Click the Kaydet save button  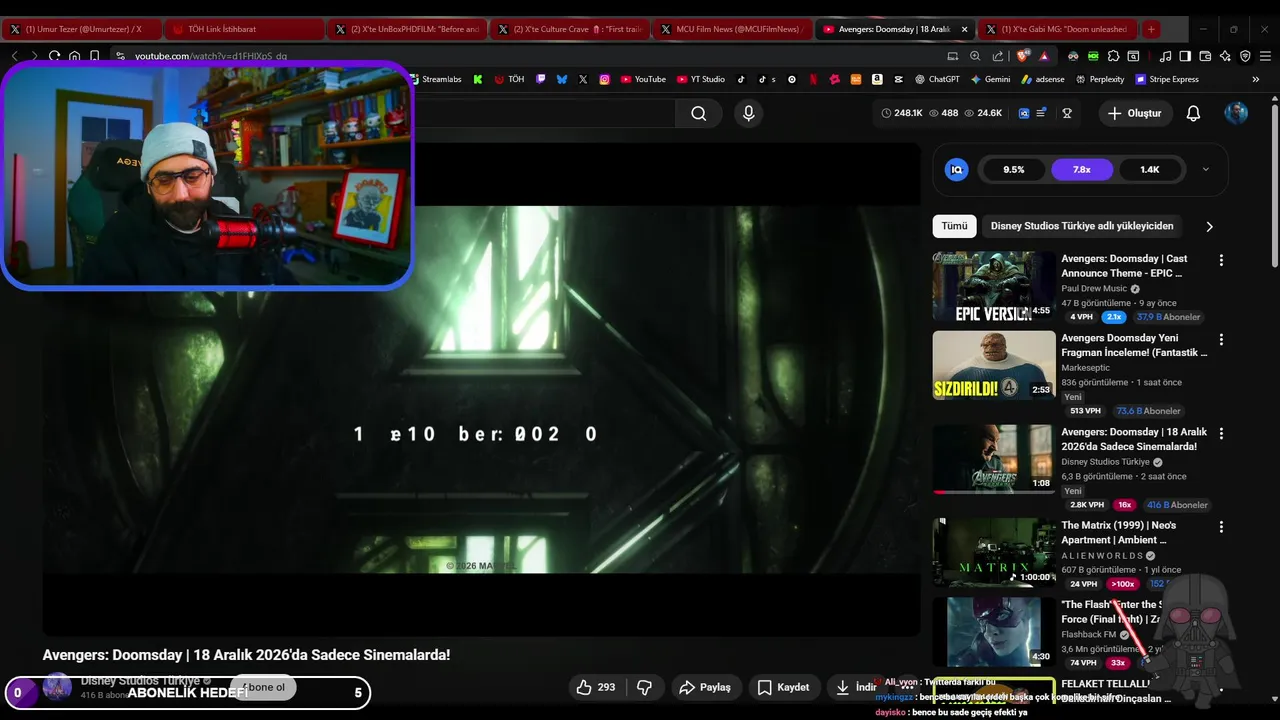click(783, 687)
